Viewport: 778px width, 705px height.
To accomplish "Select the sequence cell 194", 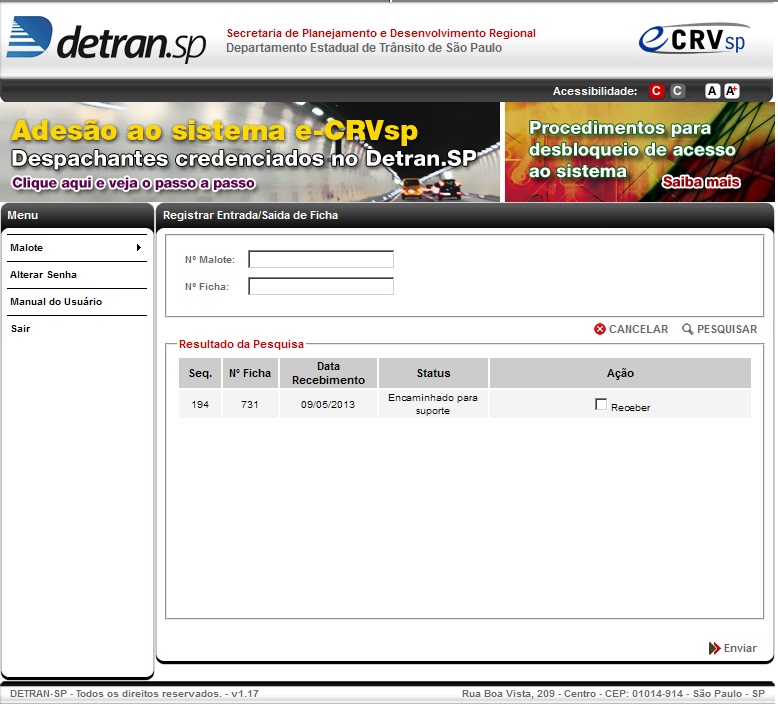I will 200,404.
